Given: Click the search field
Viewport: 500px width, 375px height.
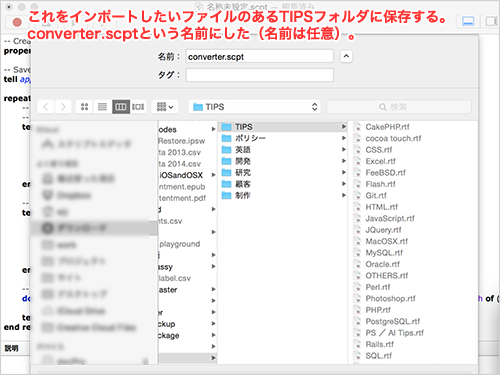Looking at the screenshot, I should pyautogui.click(x=399, y=107).
